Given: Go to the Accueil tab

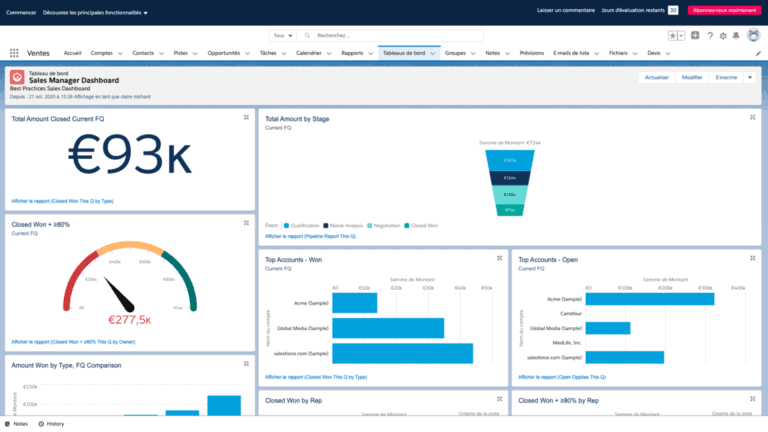Looking at the screenshot, I should coord(72,52).
